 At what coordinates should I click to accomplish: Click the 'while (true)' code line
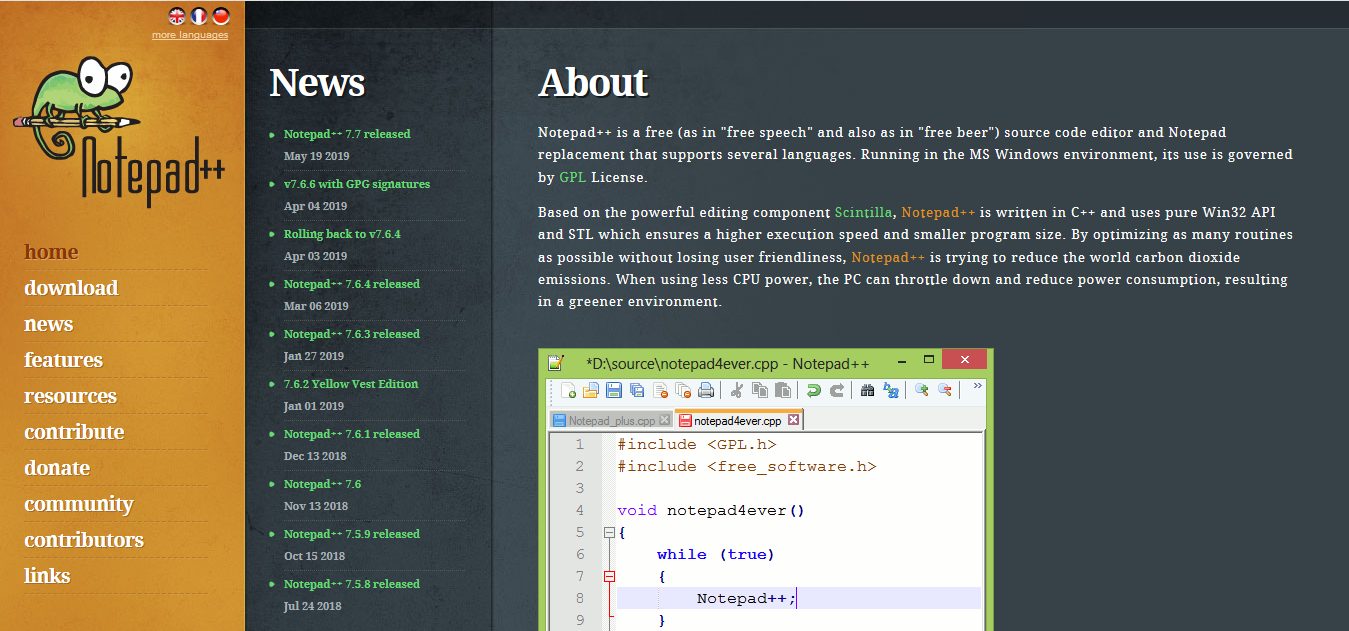coord(716,554)
